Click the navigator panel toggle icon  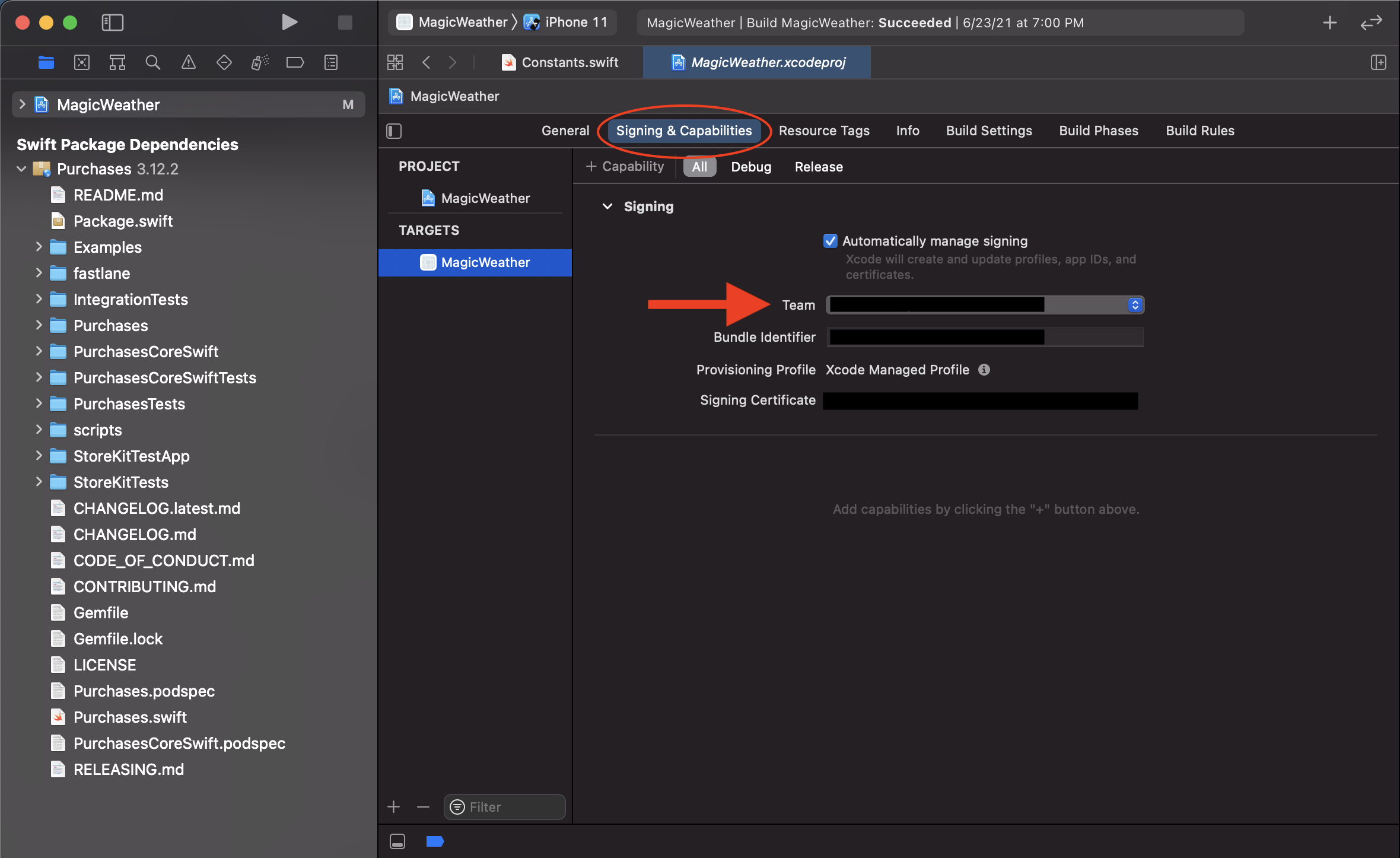(x=113, y=21)
